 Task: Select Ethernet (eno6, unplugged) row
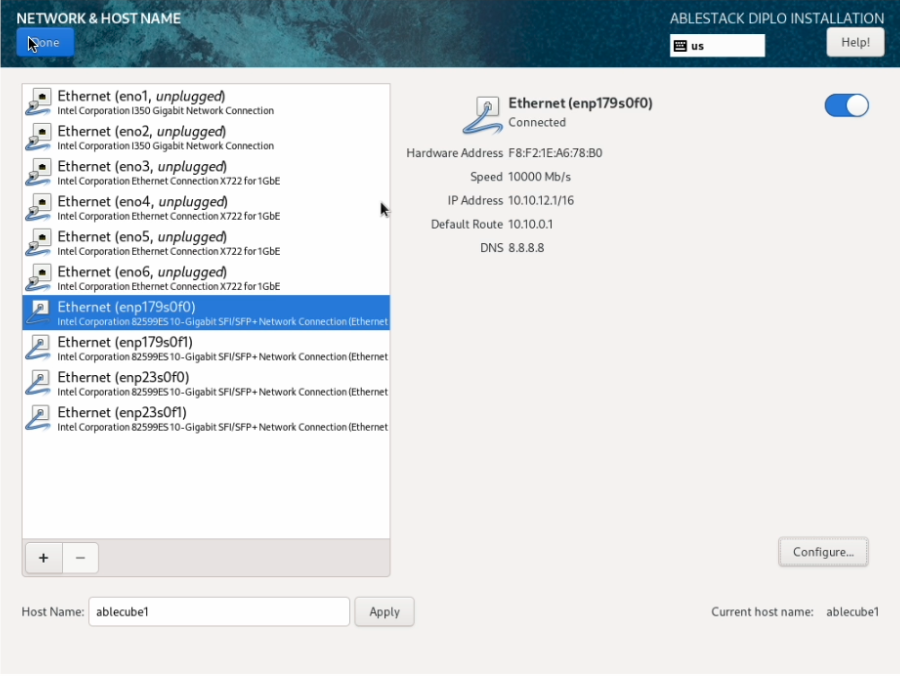(206, 277)
